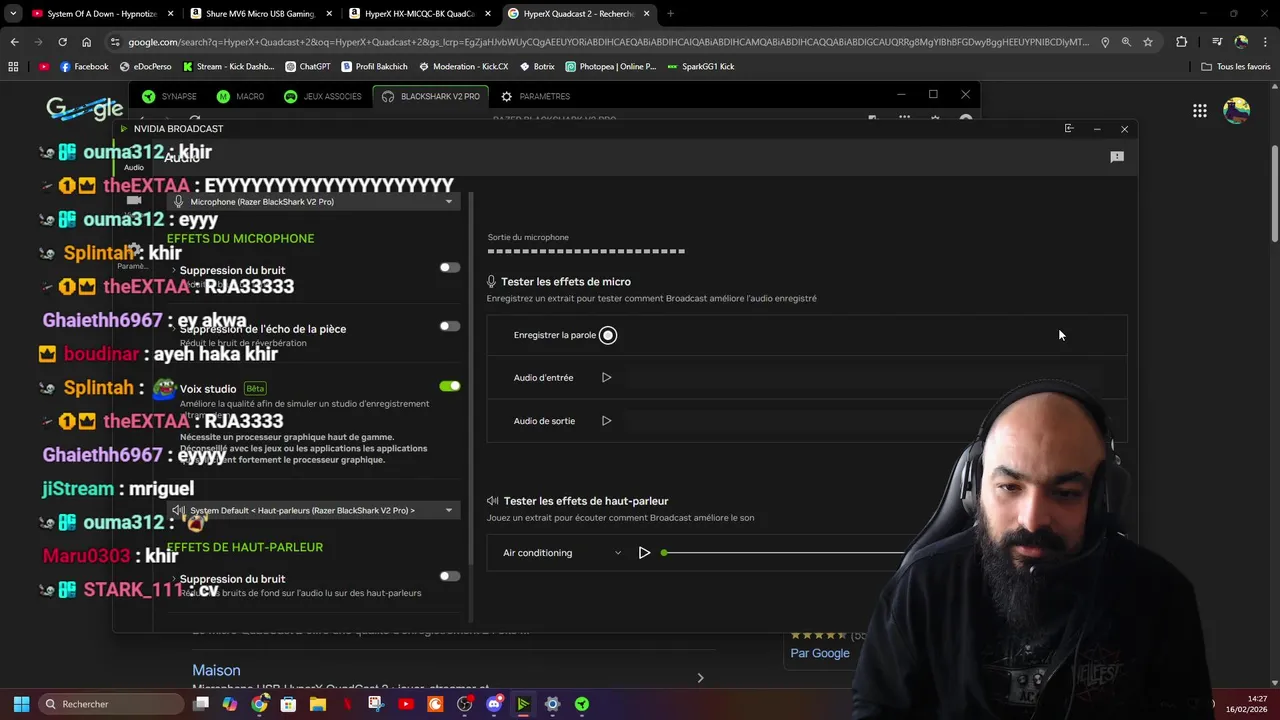Click the Maison search result link
Screen dimensions: 1280x720
pos(216,670)
